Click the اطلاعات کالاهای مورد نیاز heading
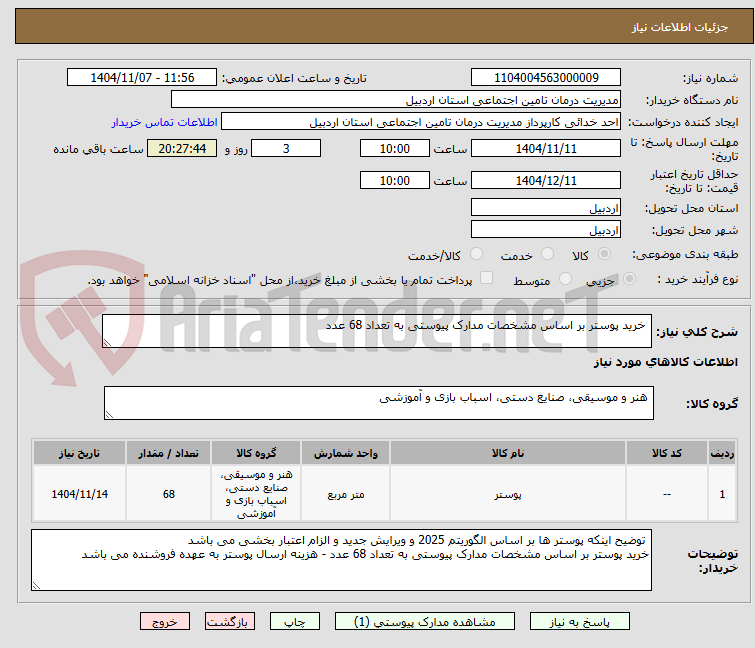The height and width of the screenshot is (648, 755). point(665,362)
